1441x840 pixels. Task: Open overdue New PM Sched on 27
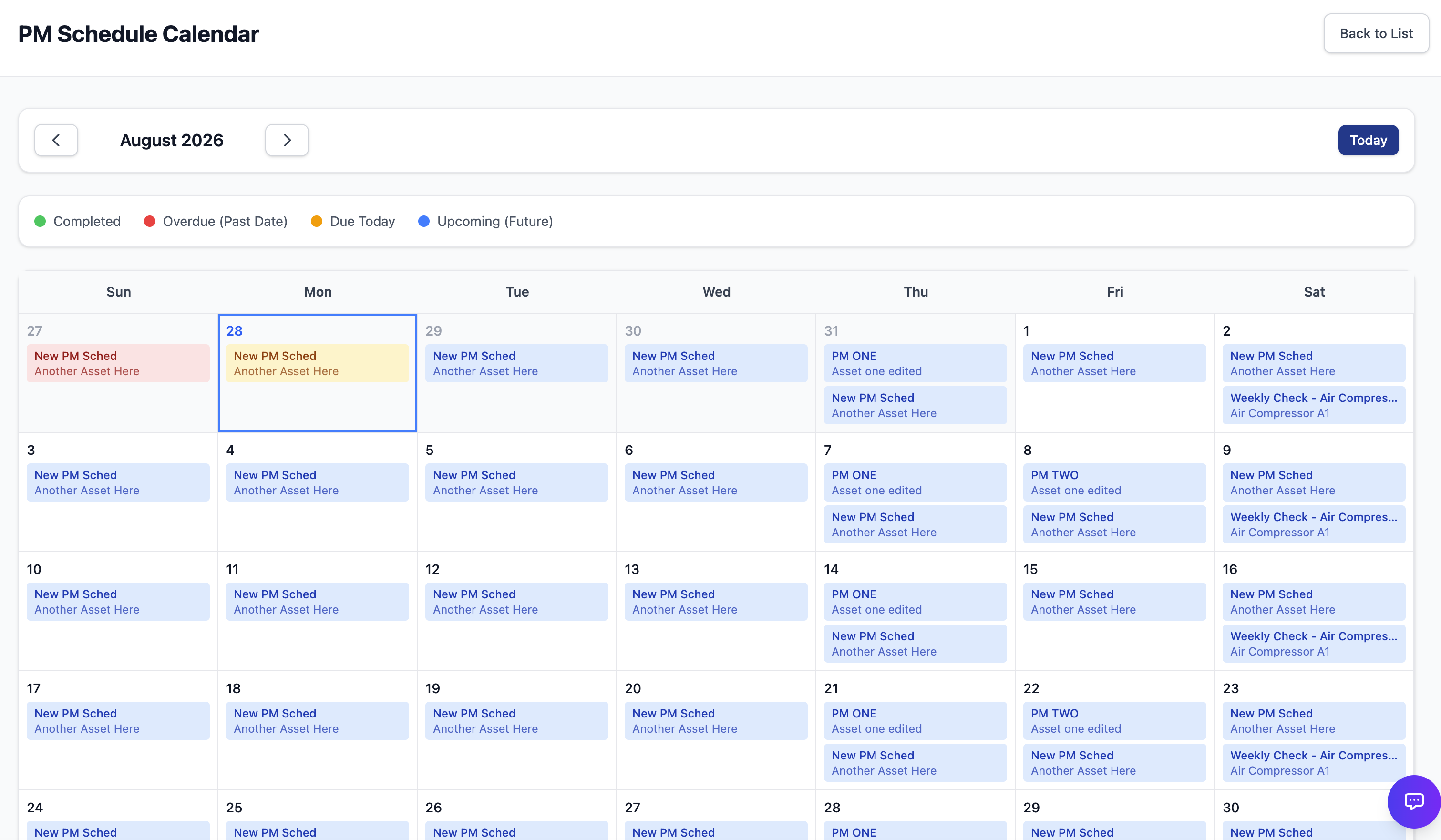tap(118, 363)
